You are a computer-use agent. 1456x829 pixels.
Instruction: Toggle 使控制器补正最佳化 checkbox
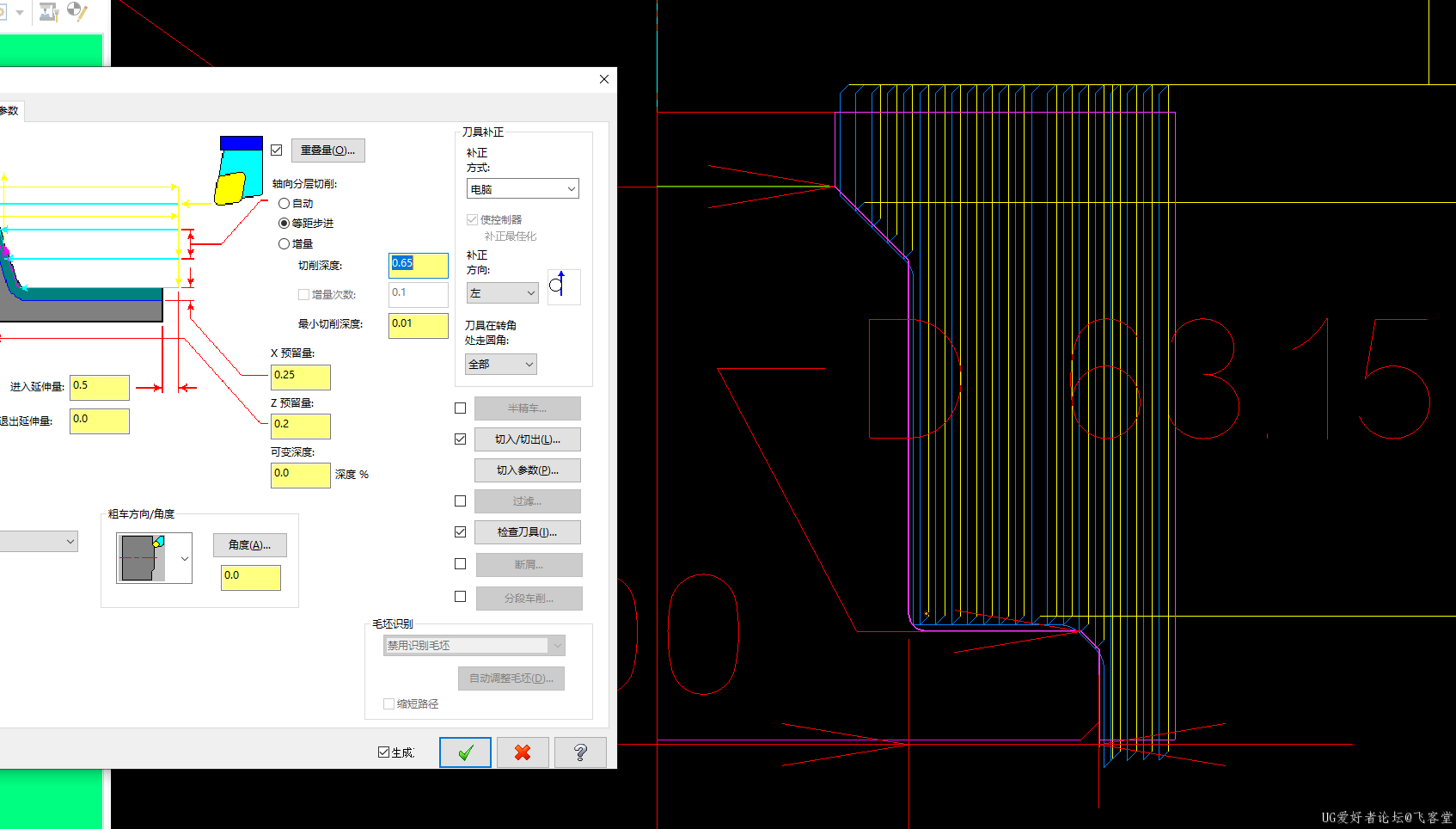point(472,220)
